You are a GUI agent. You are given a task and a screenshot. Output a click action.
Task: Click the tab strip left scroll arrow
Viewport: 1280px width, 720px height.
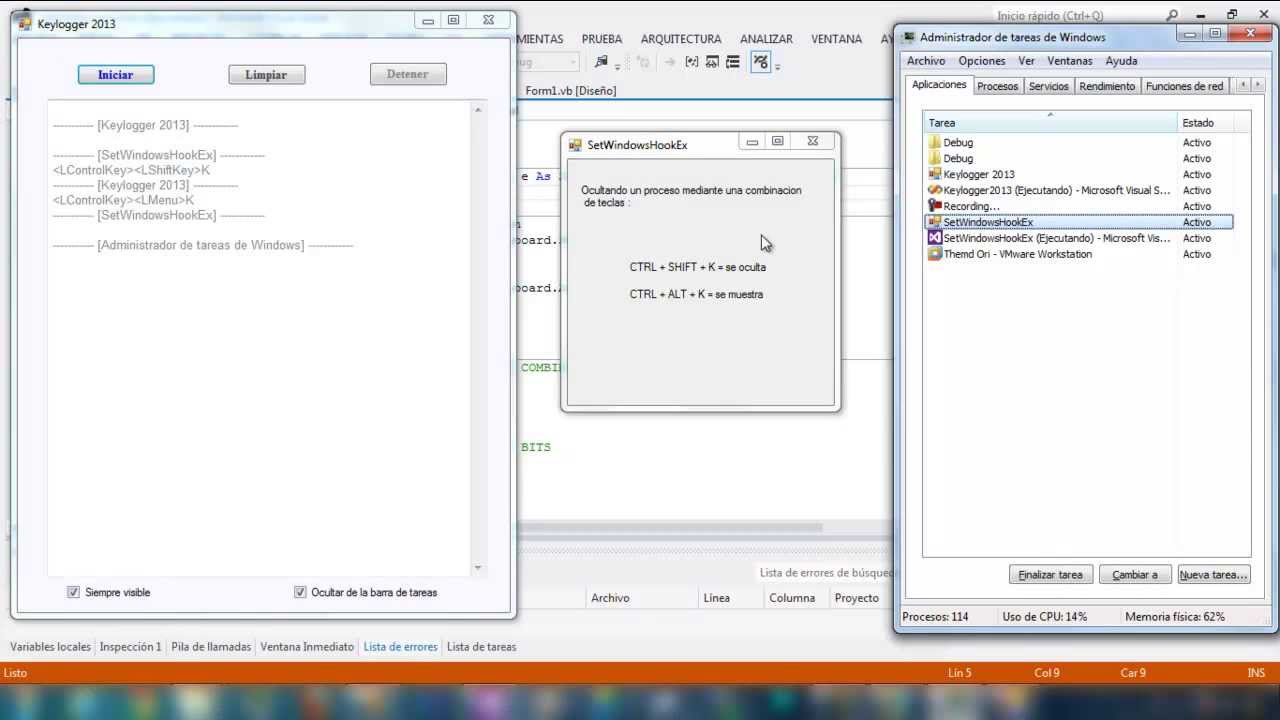coord(1243,86)
